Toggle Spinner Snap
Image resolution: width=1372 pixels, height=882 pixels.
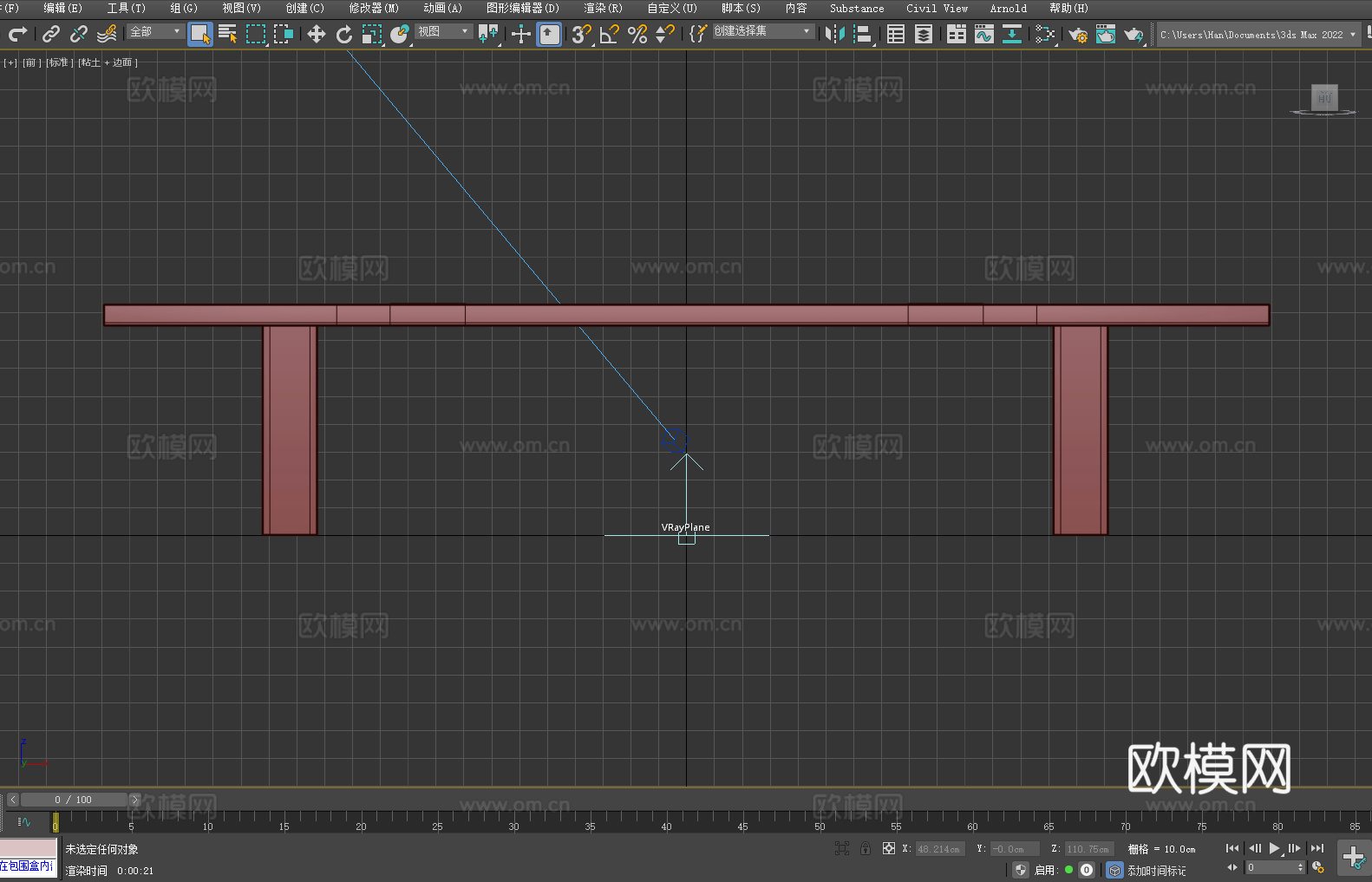pyautogui.click(x=665, y=34)
